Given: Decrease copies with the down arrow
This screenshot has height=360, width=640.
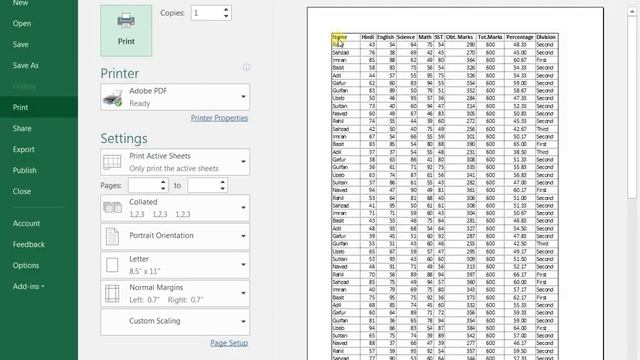Looking at the screenshot, I should point(226,17).
